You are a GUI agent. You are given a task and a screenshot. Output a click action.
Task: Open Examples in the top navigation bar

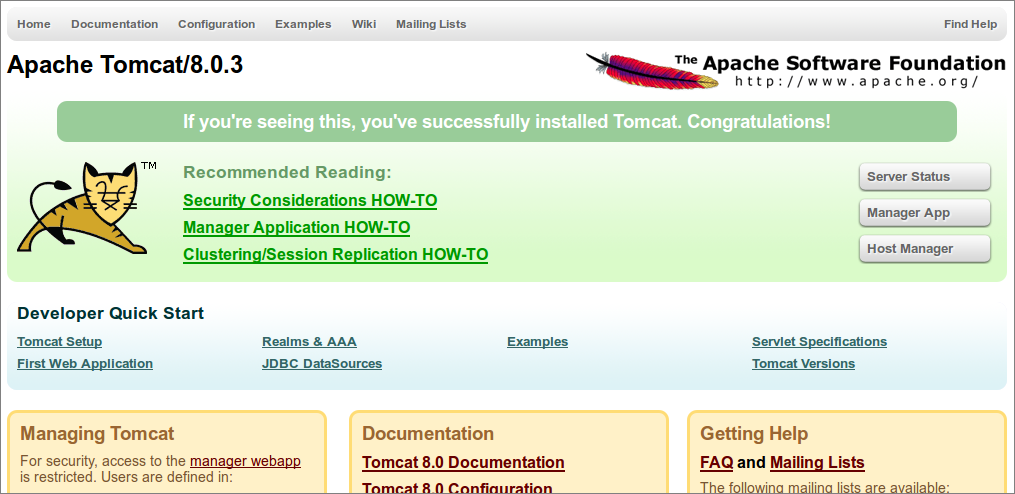point(303,24)
